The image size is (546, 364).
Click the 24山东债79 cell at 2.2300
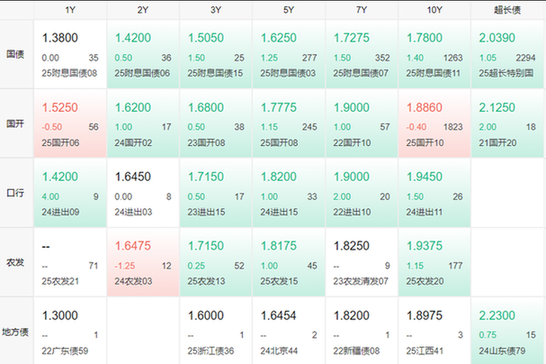507,331
